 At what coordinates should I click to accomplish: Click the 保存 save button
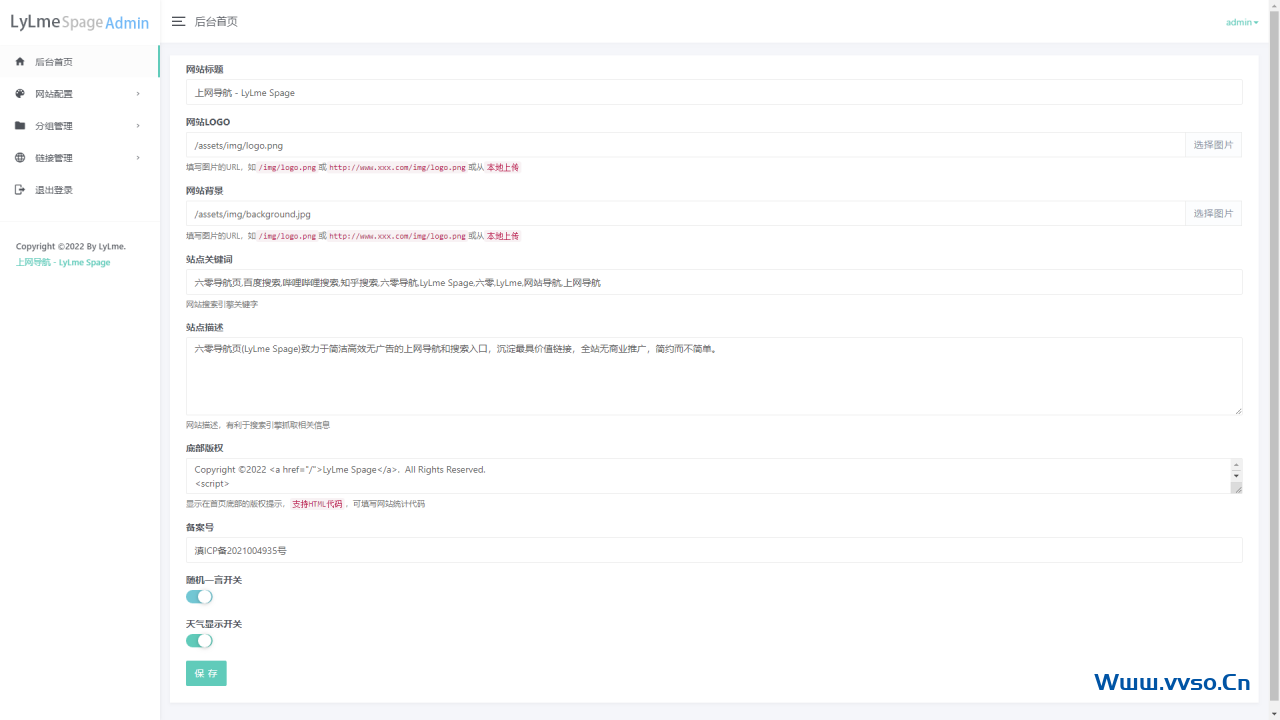tap(206, 673)
